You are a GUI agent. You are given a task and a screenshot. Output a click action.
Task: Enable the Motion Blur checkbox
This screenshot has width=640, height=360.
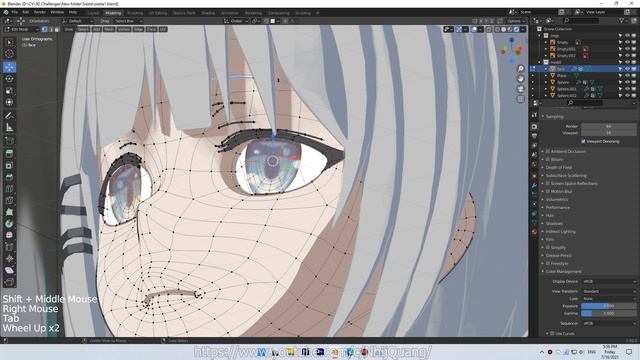click(548, 191)
